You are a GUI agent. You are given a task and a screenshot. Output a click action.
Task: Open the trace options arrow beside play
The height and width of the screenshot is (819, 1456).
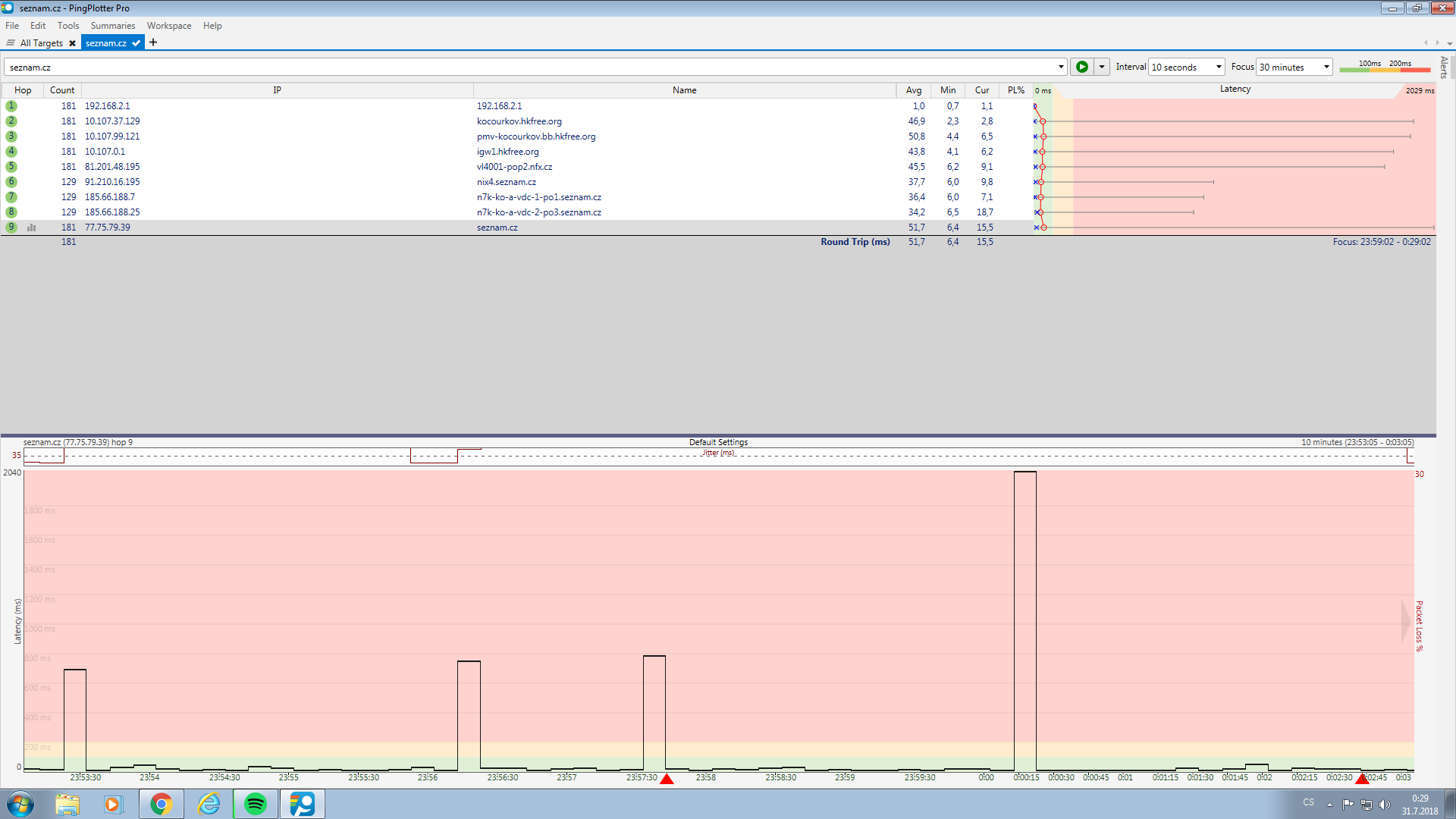click(x=1102, y=67)
